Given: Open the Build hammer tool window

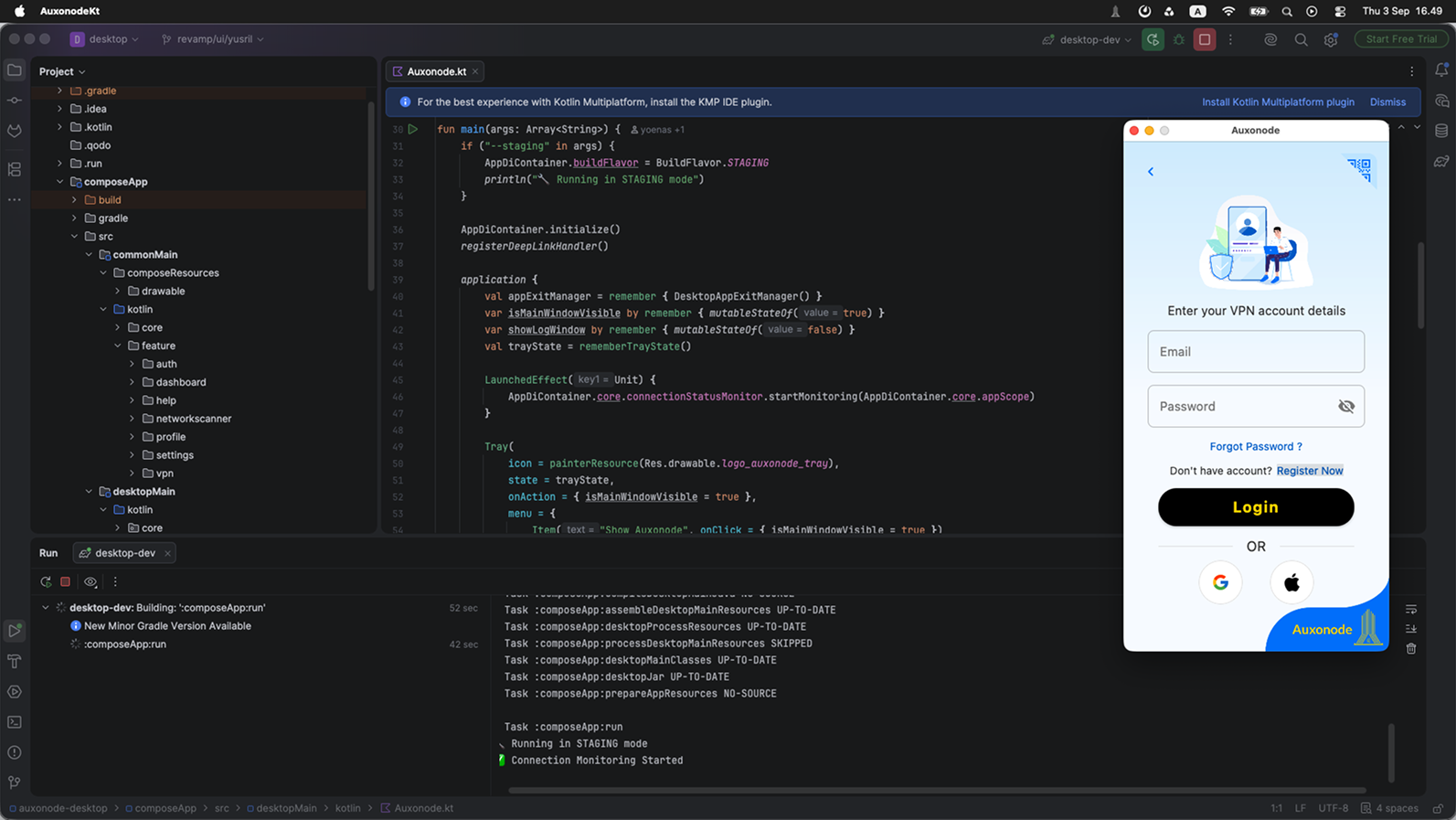Looking at the screenshot, I should coord(15,661).
